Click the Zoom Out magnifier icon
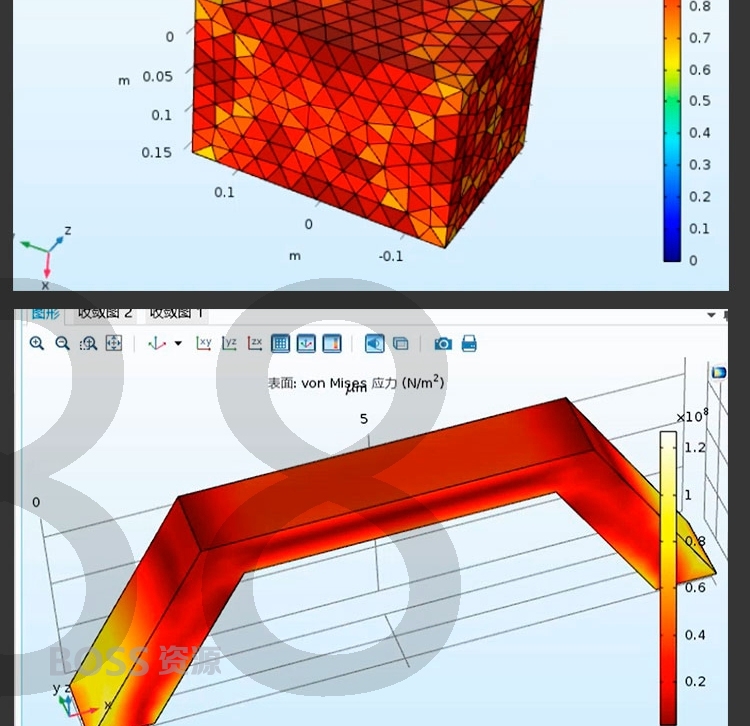750x726 pixels. tap(63, 343)
